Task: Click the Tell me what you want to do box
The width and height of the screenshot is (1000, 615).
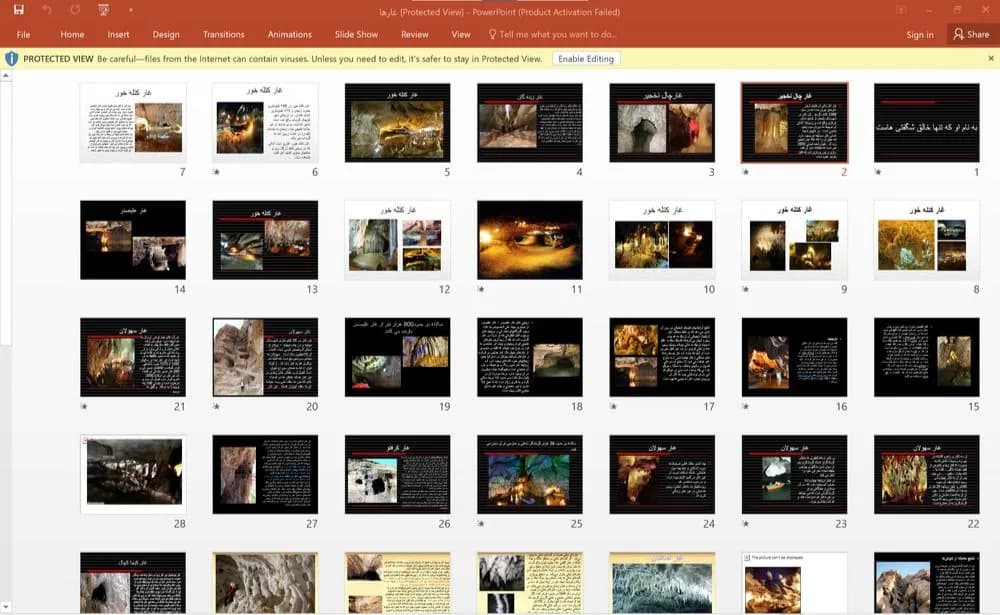Action: click(x=552, y=34)
